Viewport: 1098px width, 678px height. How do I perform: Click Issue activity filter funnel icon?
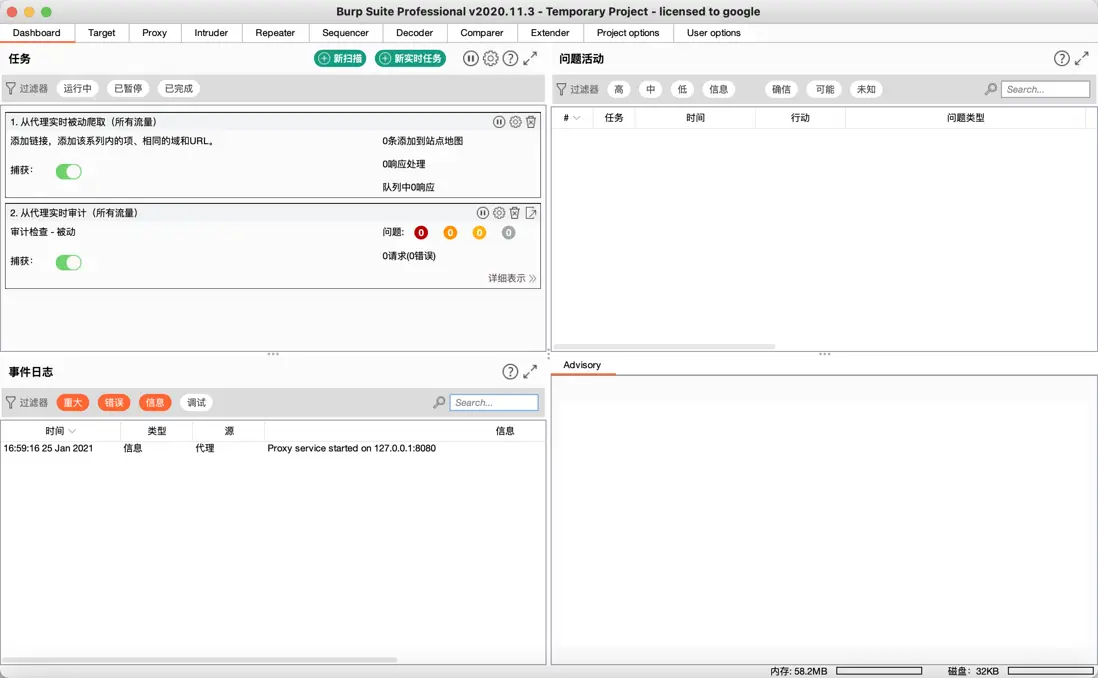click(561, 89)
